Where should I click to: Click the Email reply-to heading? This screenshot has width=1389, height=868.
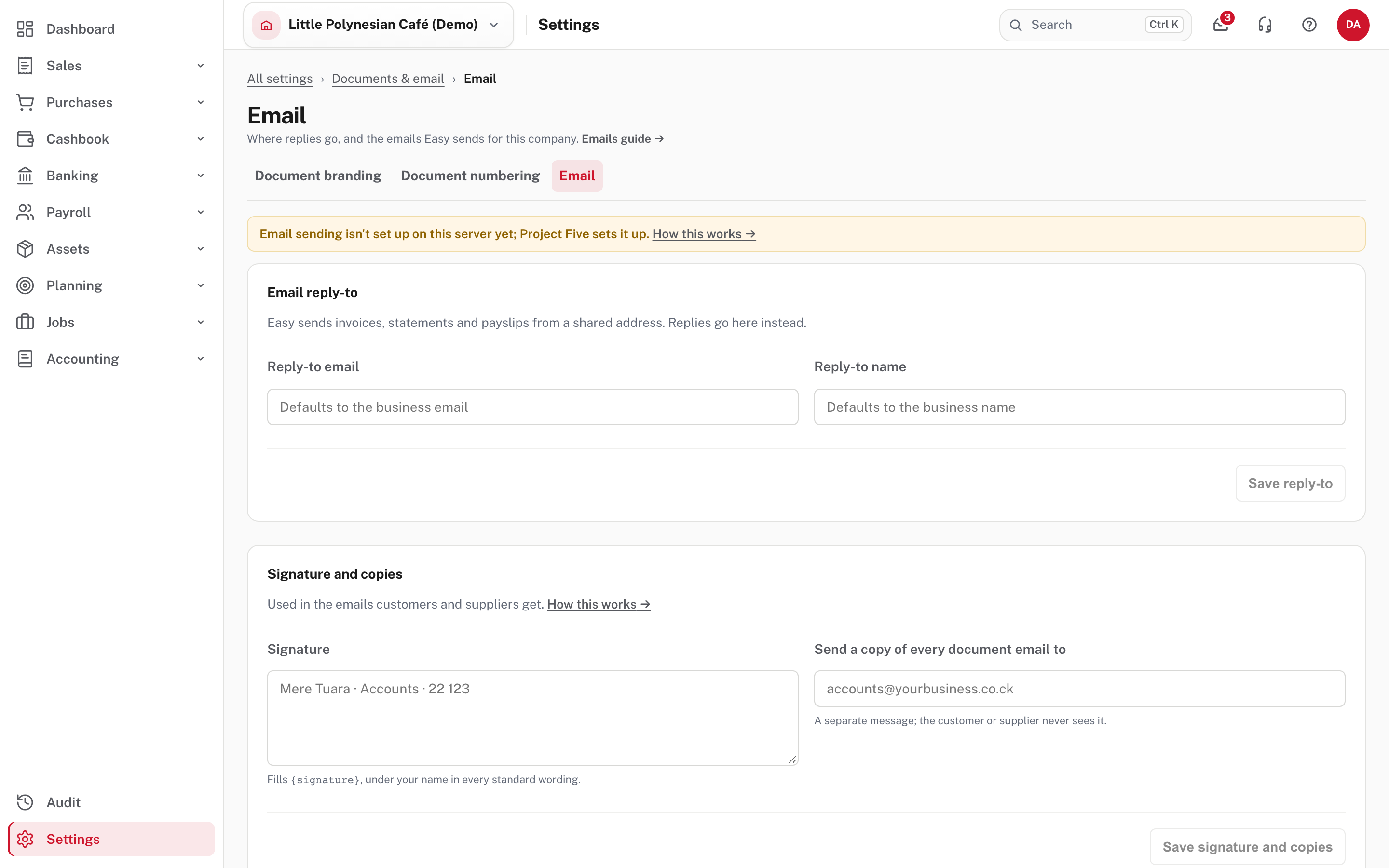312,292
